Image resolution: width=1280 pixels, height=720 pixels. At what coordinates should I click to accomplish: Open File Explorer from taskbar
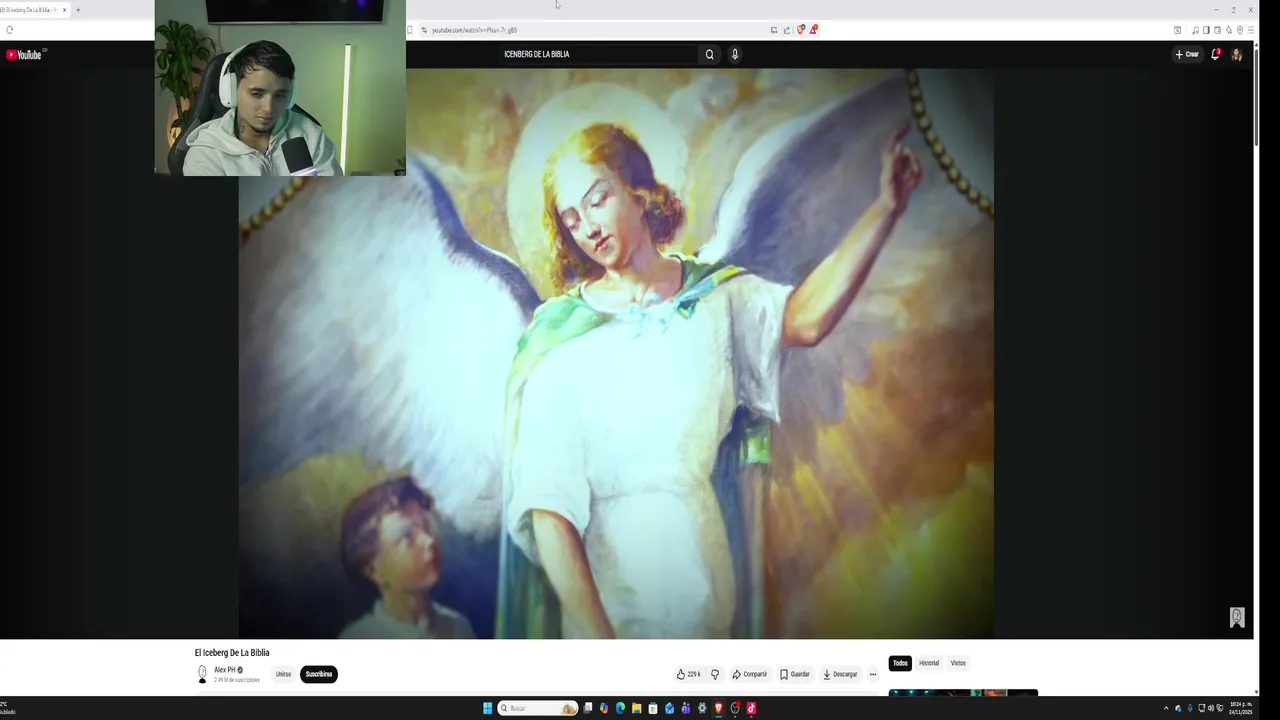pyautogui.click(x=636, y=708)
